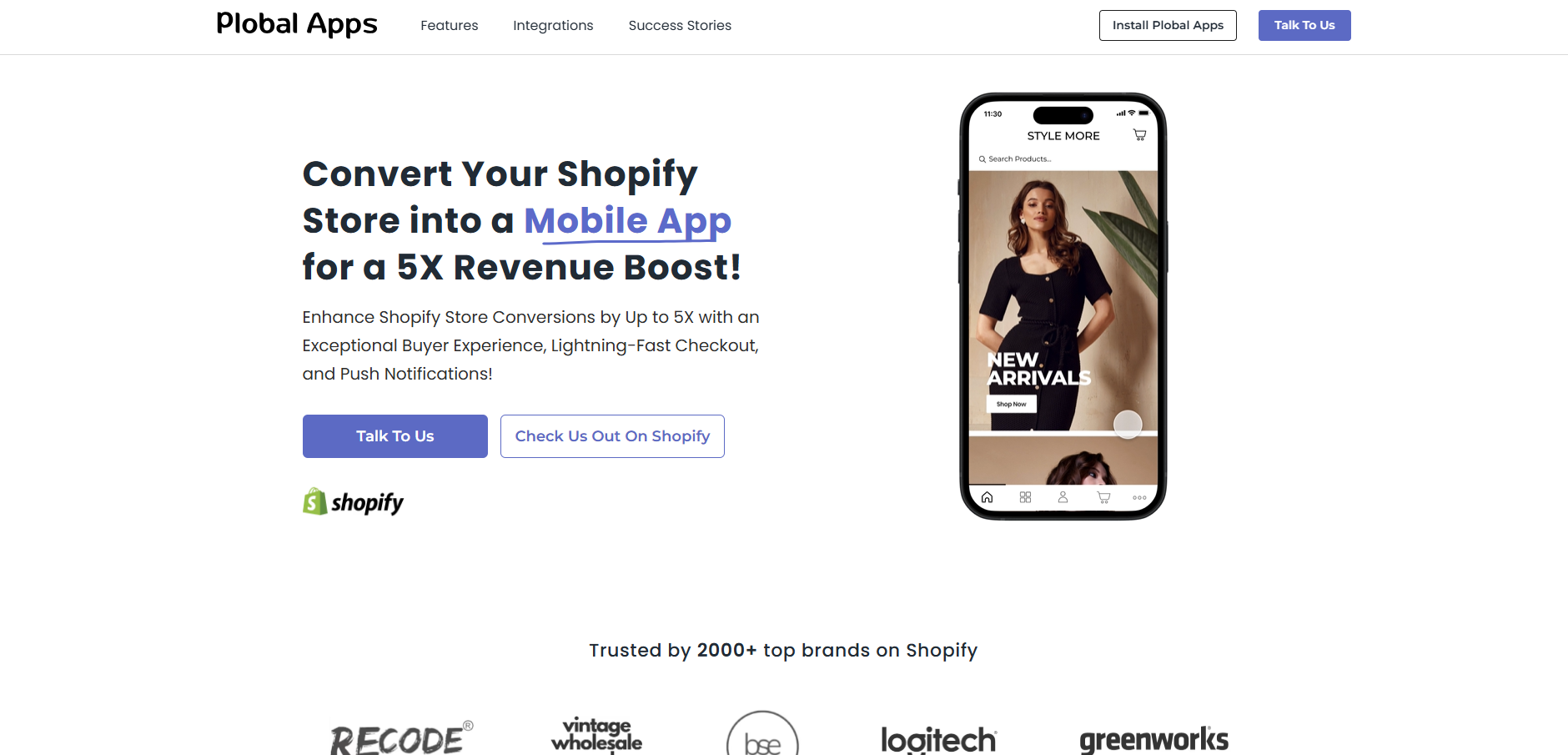This screenshot has width=1568, height=755.
Task: Click the search magnifier in phone mockup
Action: [x=983, y=159]
